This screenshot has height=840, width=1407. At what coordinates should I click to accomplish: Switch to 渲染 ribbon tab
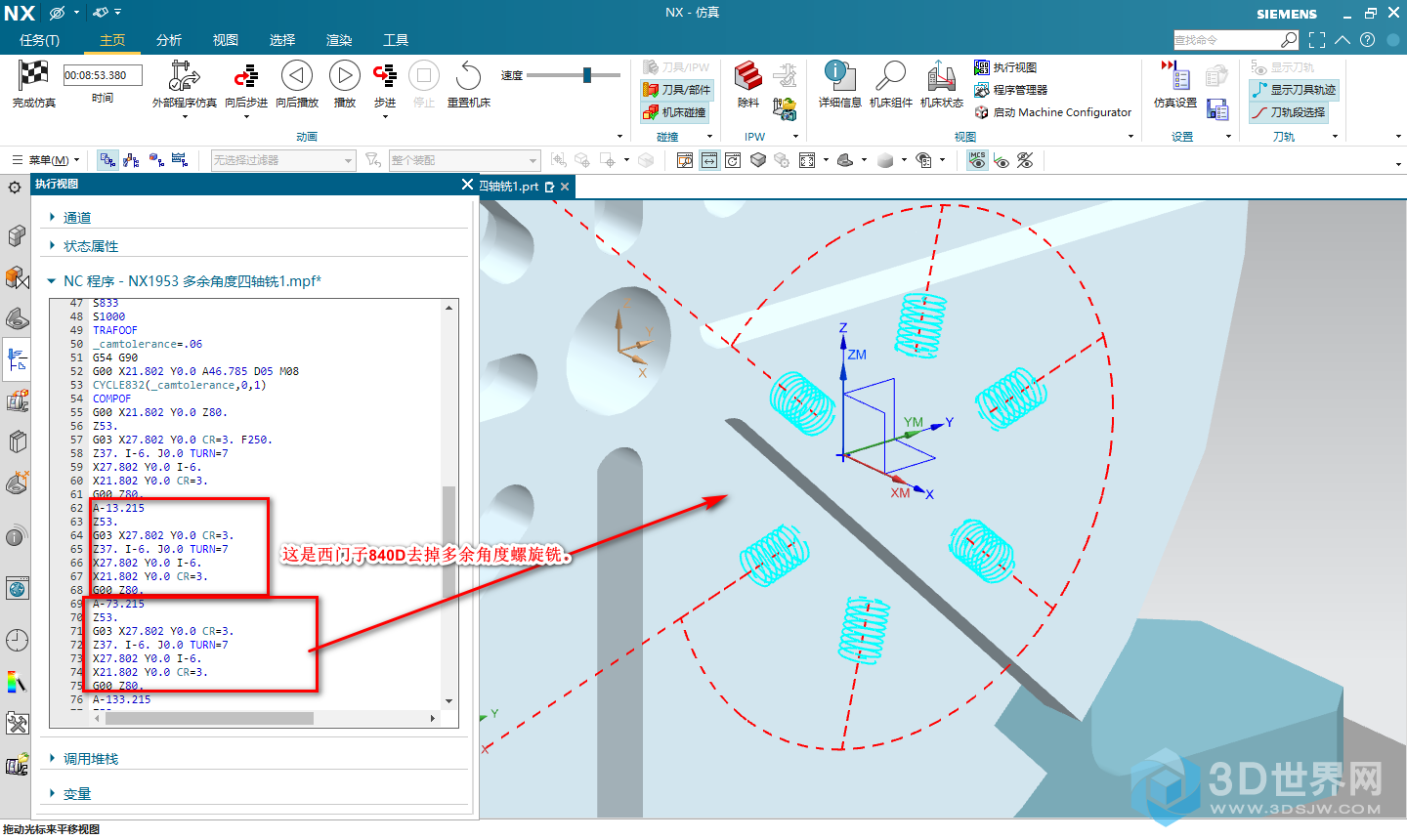click(339, 40)
